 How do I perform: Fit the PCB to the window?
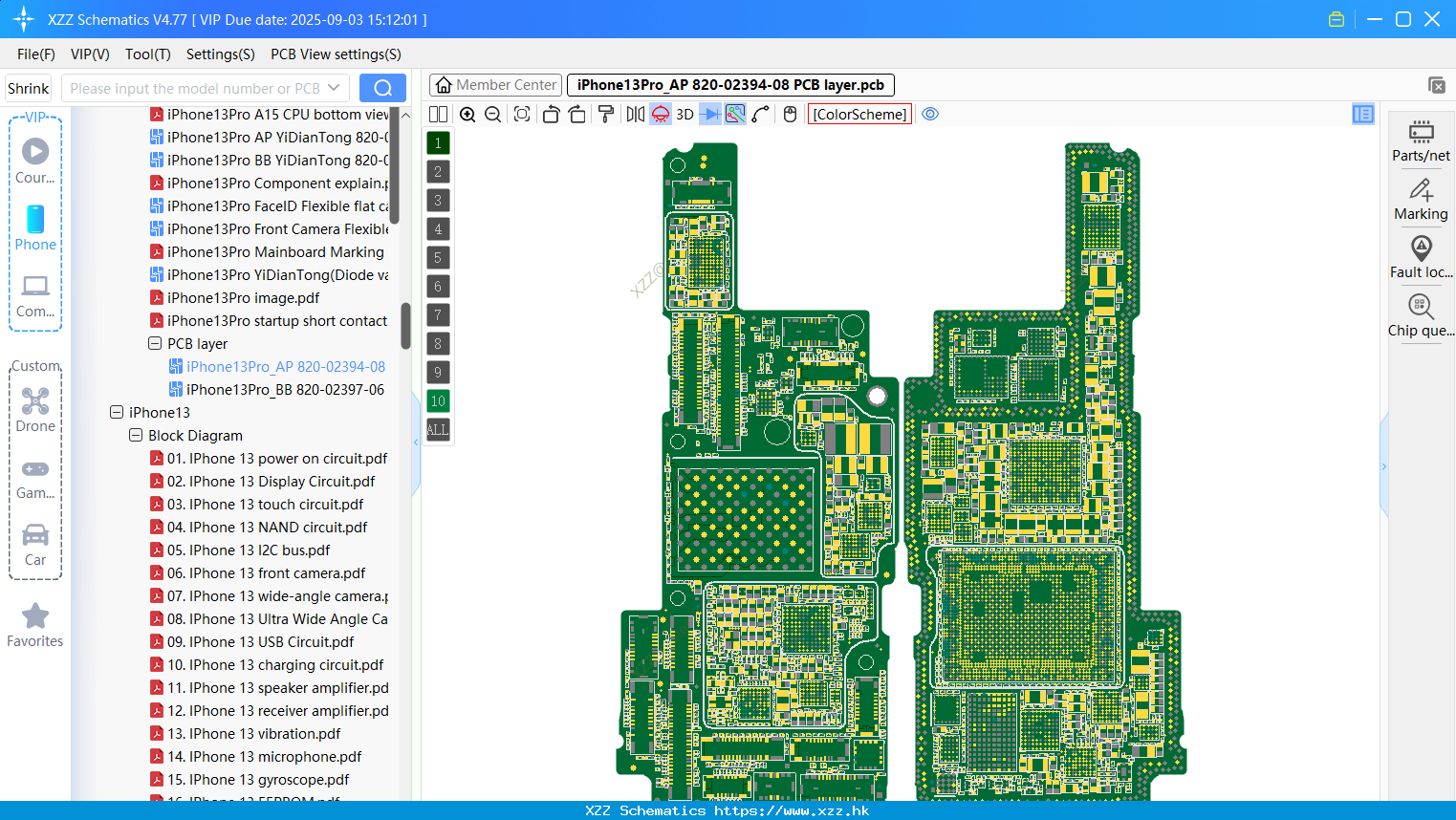pyautogui.click(x=522, y=114)
